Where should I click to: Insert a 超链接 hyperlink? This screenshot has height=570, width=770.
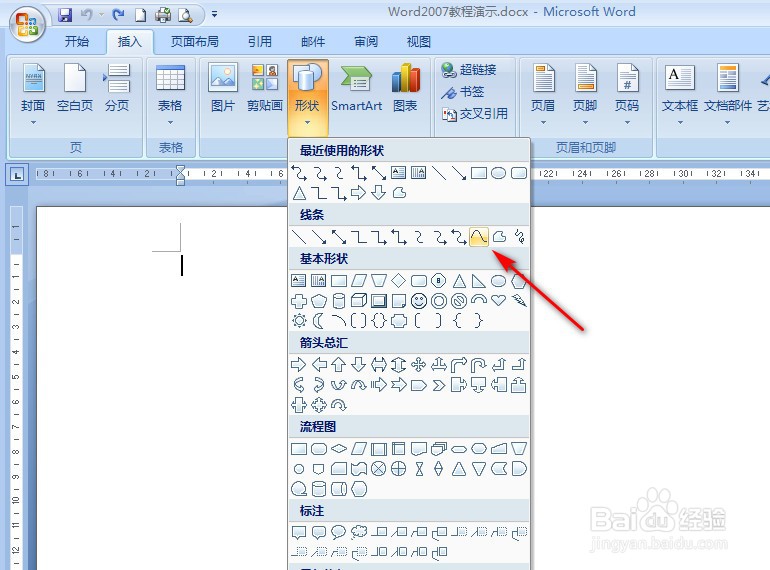pyautogui.click(x=468, y=70)
